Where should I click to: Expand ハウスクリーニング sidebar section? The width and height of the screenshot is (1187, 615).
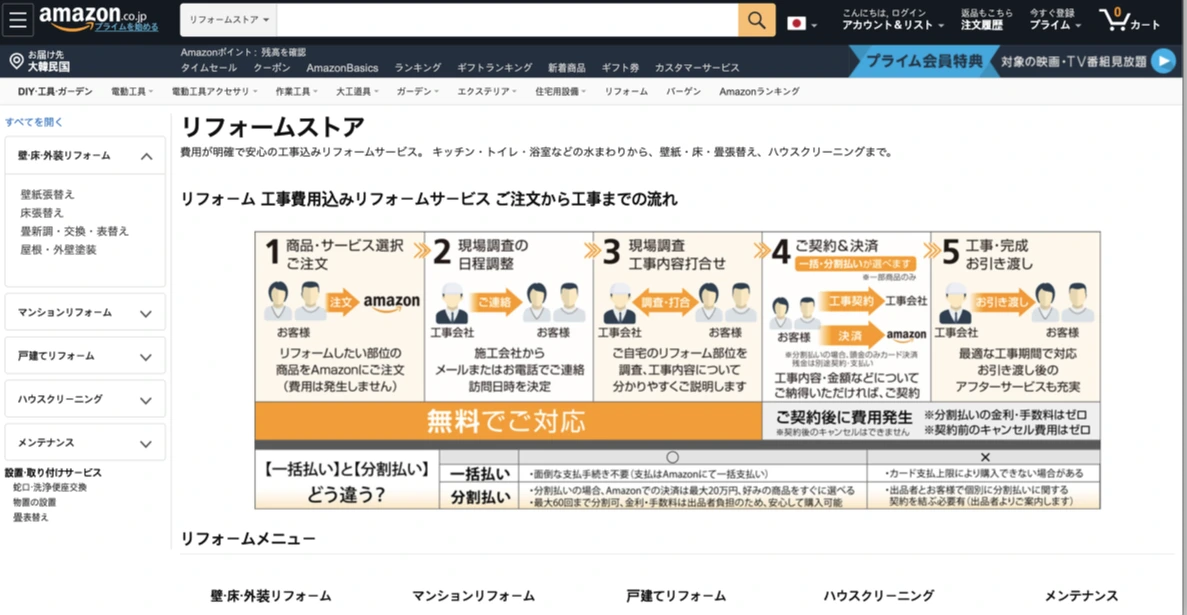[x=85, y=399]
